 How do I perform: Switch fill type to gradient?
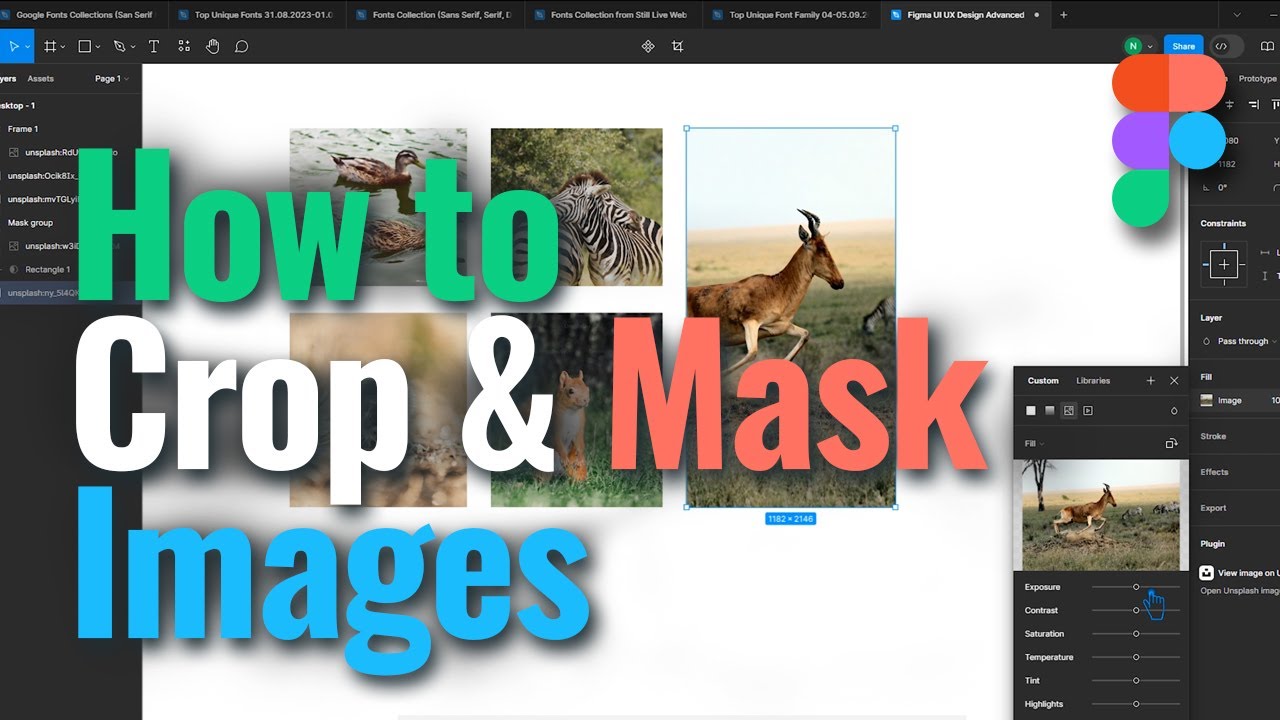pyautogui.click(x=1050, y=410)
